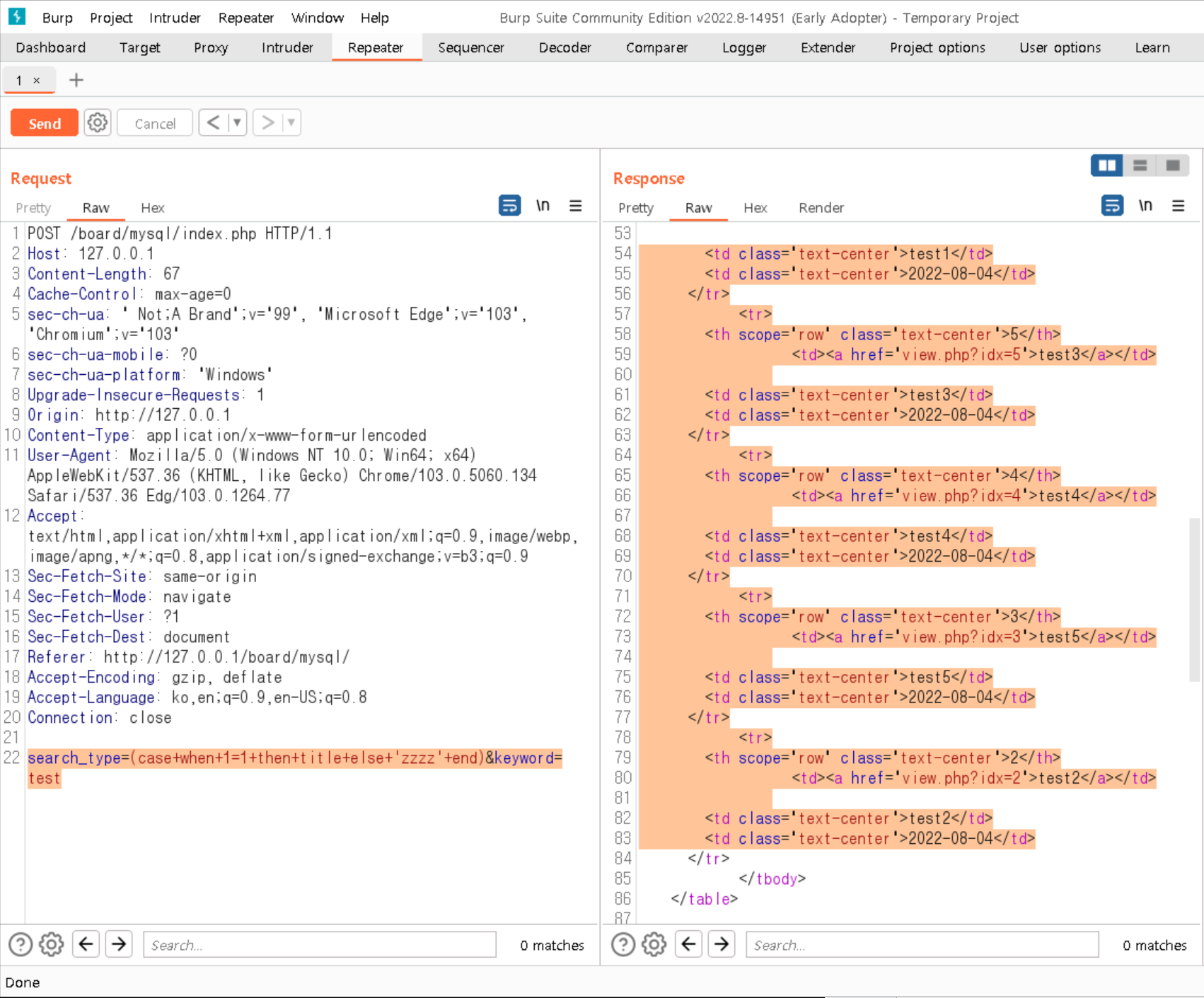Open the Learn tab
1204x998 pixels.
click(x=1152, y=47)
